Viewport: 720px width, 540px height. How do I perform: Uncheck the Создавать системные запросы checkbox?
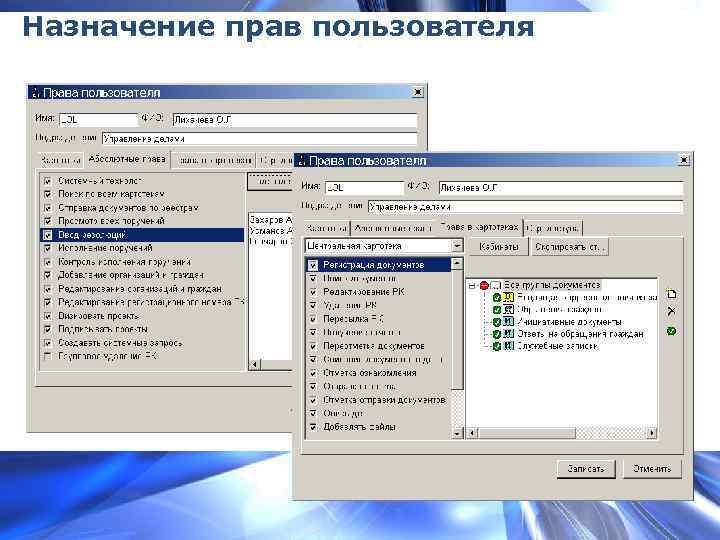(48, 343)
